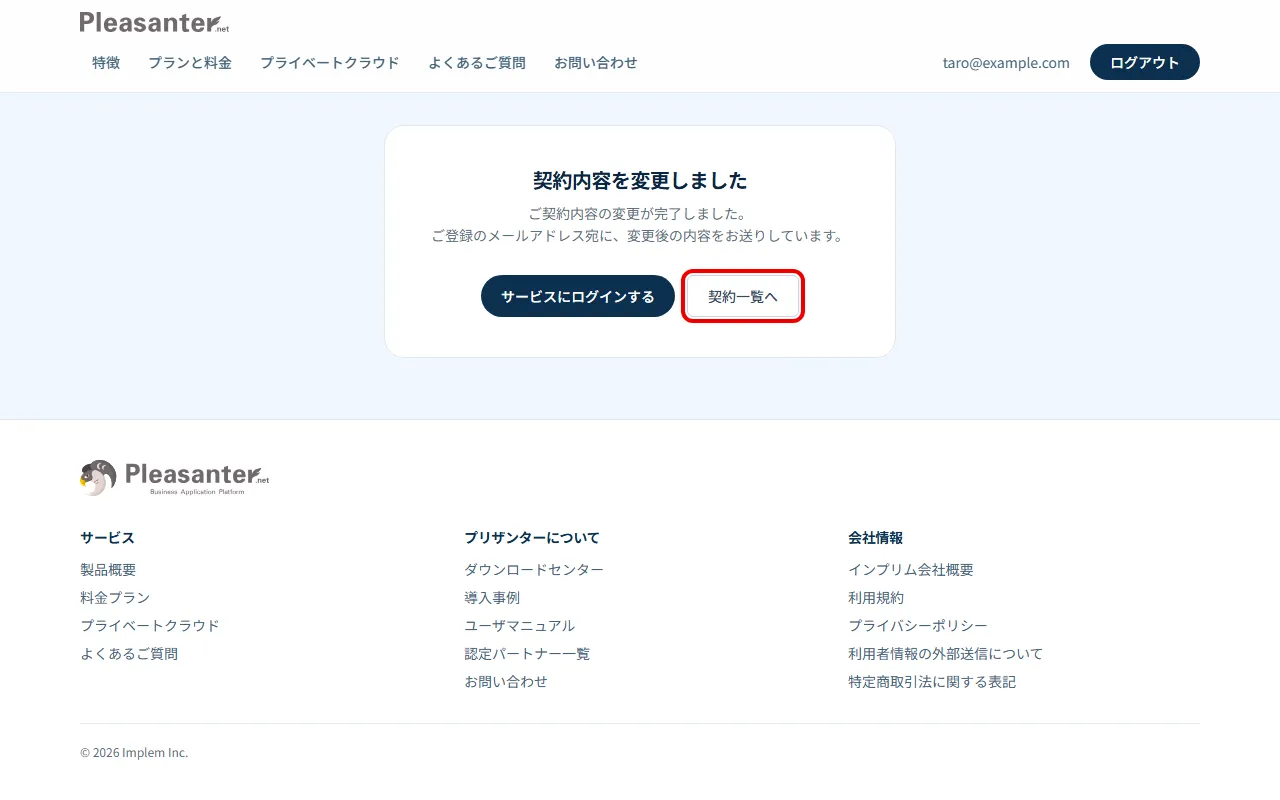This screenshot has width=1280, height=800.
Task: Open よくあるご質問 in the top navigation
Action: point(477,62)
